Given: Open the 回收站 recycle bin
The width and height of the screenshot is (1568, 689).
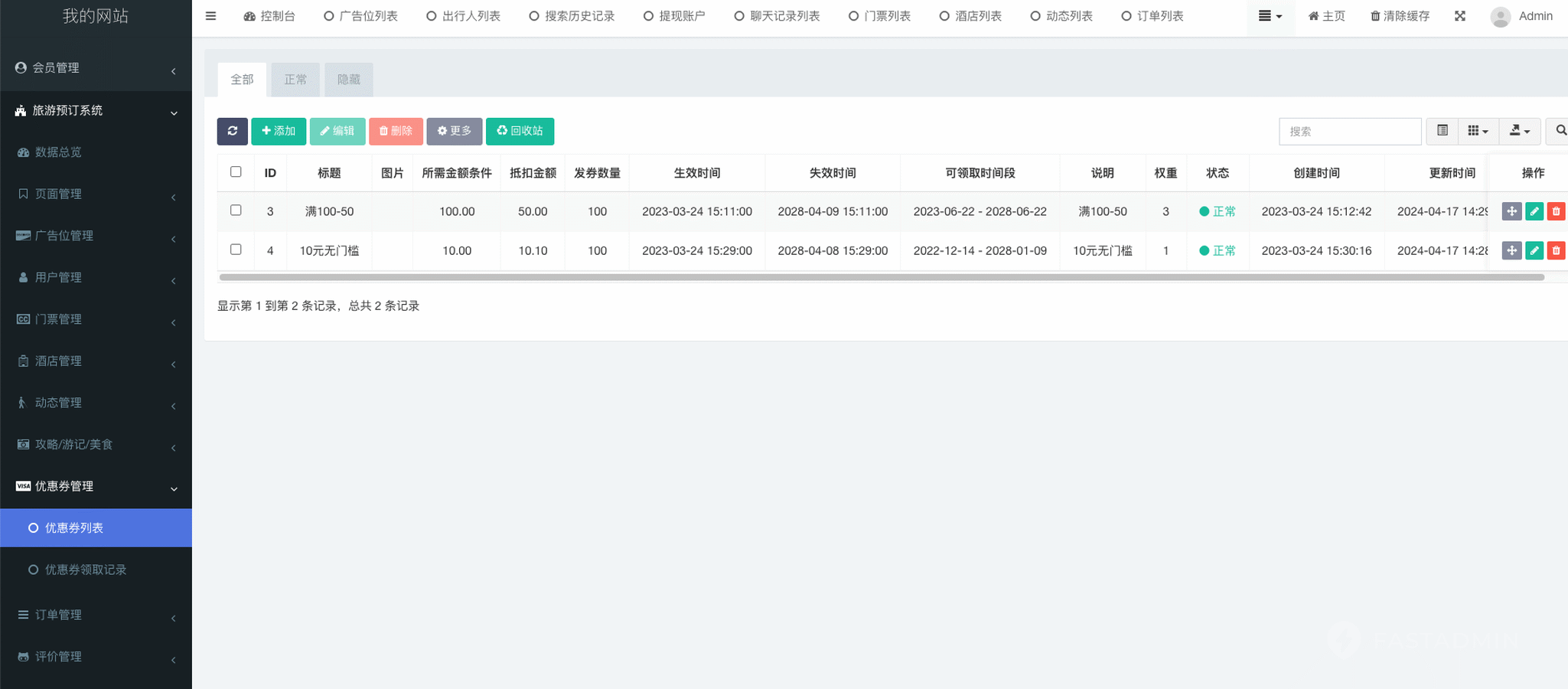Looking at the screenshot, I should [520, 131].
